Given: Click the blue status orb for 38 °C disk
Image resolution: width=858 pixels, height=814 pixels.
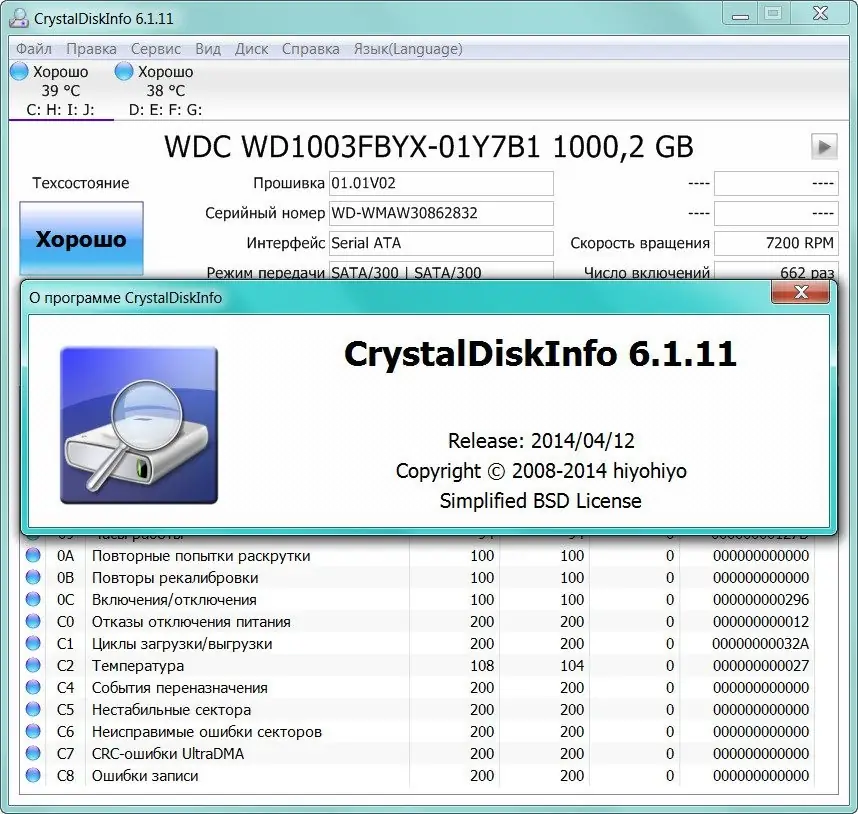Looking at the screenshot, I should pyautogui.click(x=124, y=71).
